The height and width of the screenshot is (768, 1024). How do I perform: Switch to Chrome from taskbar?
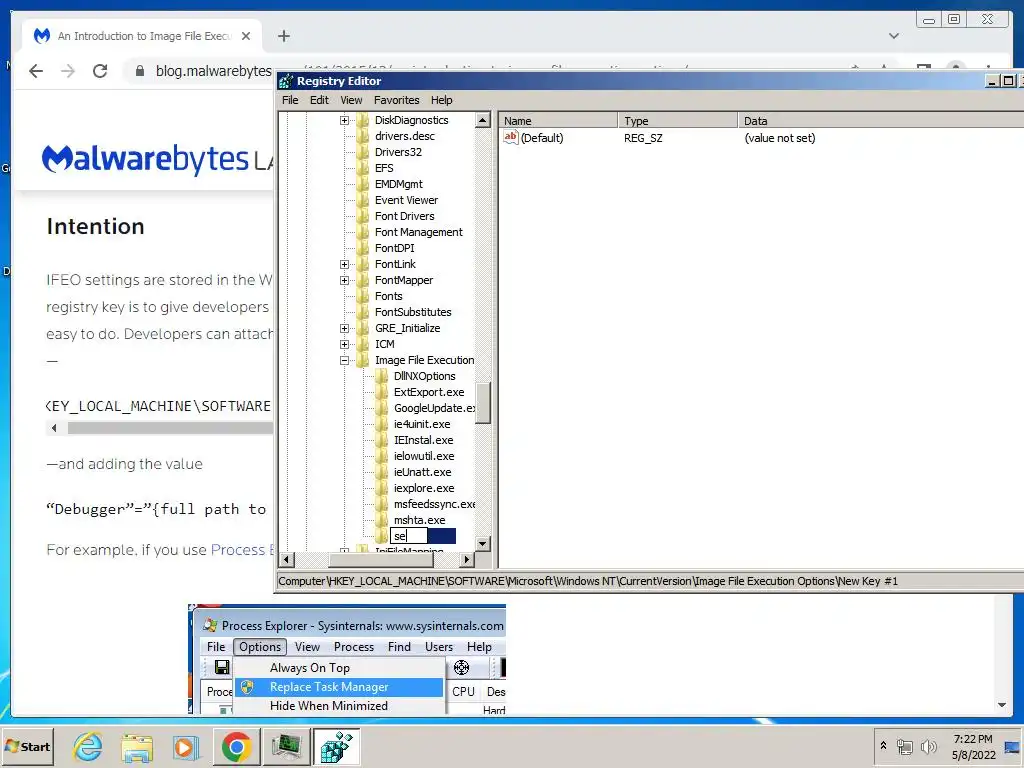pos(236,747)
